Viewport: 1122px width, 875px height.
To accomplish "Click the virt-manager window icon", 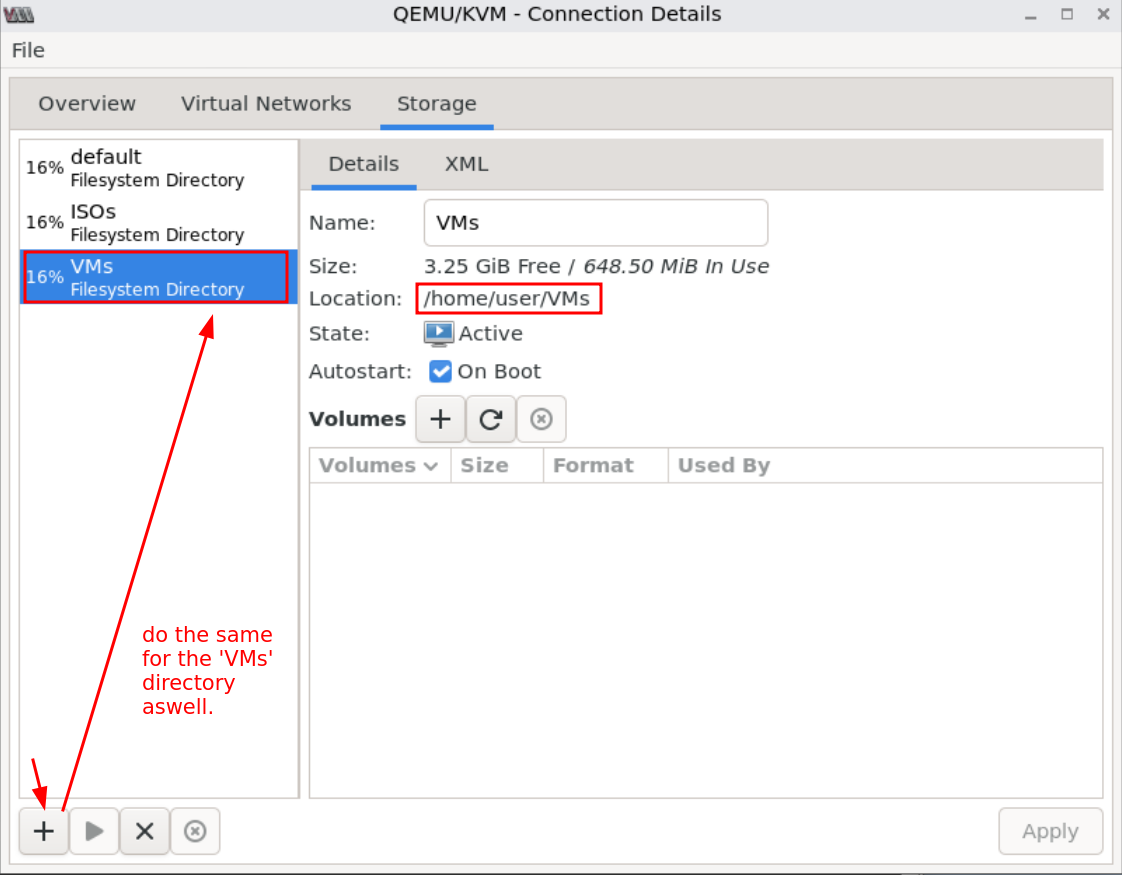I will (19, 14).
